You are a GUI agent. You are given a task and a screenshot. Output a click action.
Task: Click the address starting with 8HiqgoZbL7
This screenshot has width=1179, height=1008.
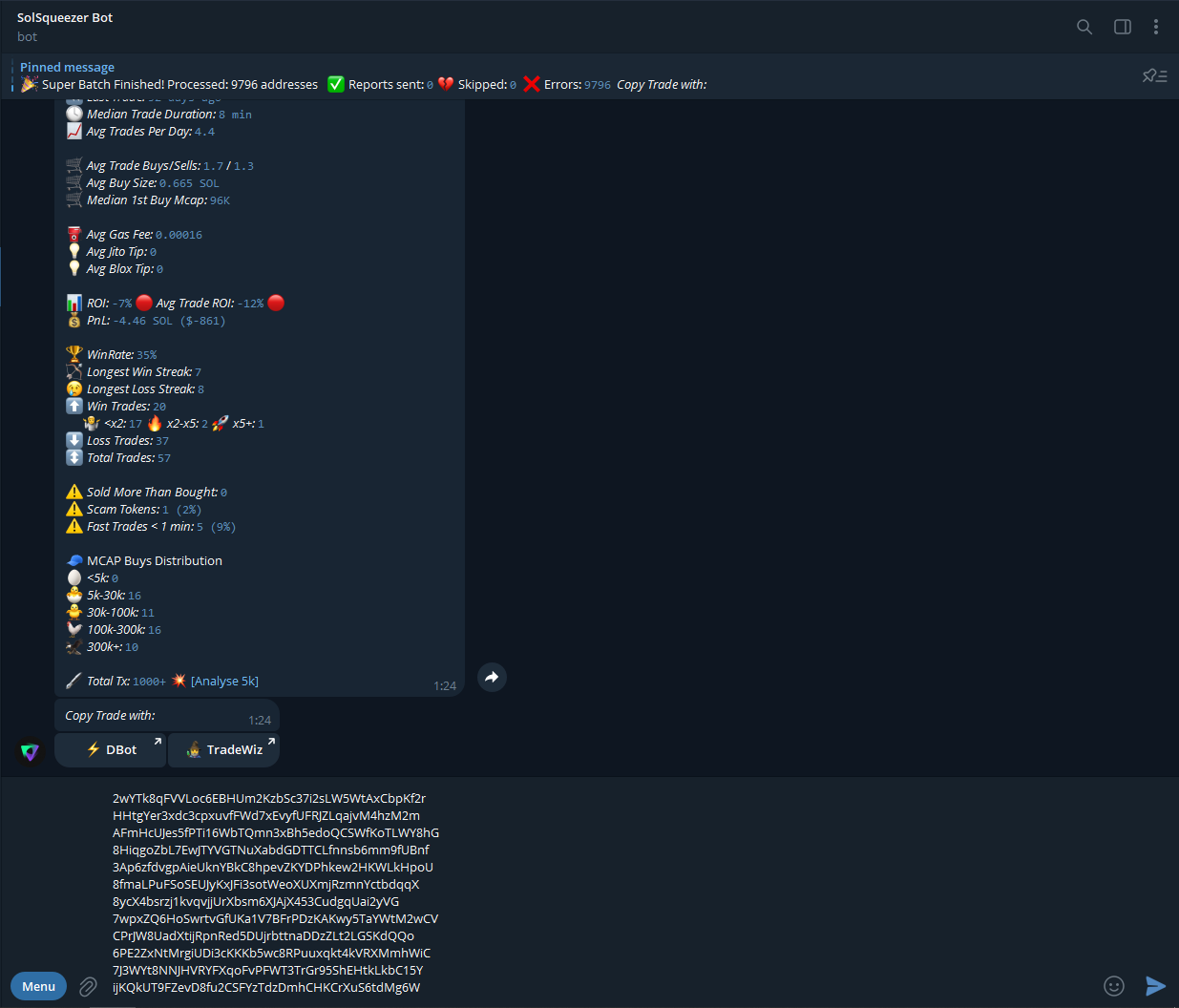271,850
